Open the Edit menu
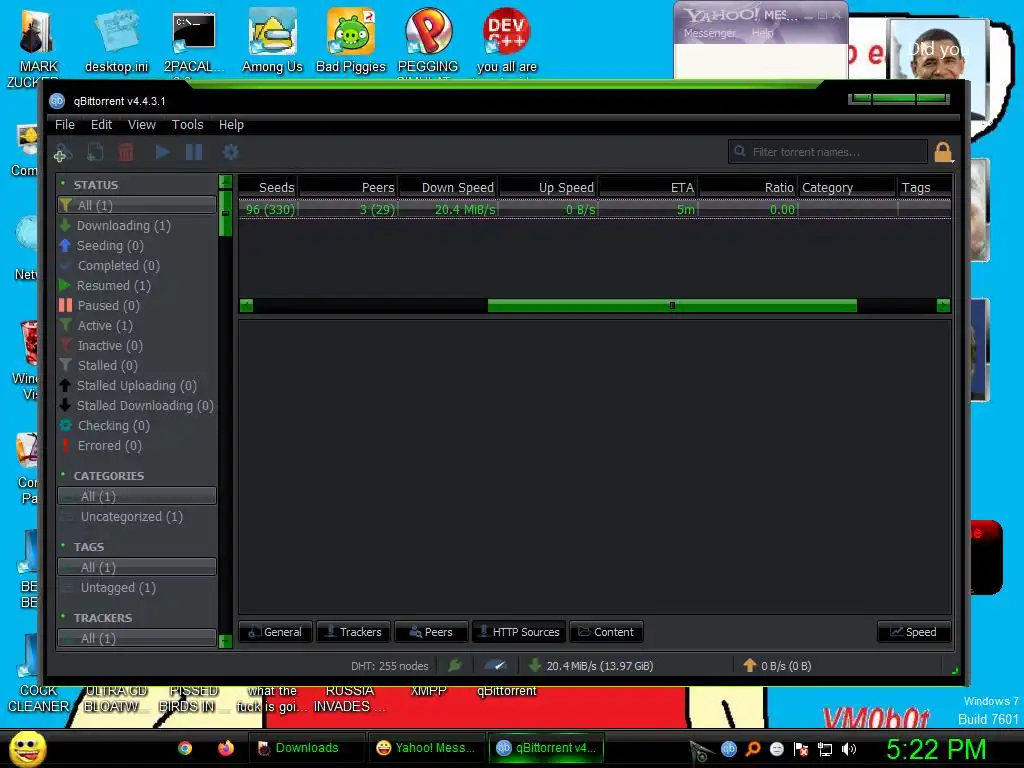1024x768 pixels. [101, 125]
